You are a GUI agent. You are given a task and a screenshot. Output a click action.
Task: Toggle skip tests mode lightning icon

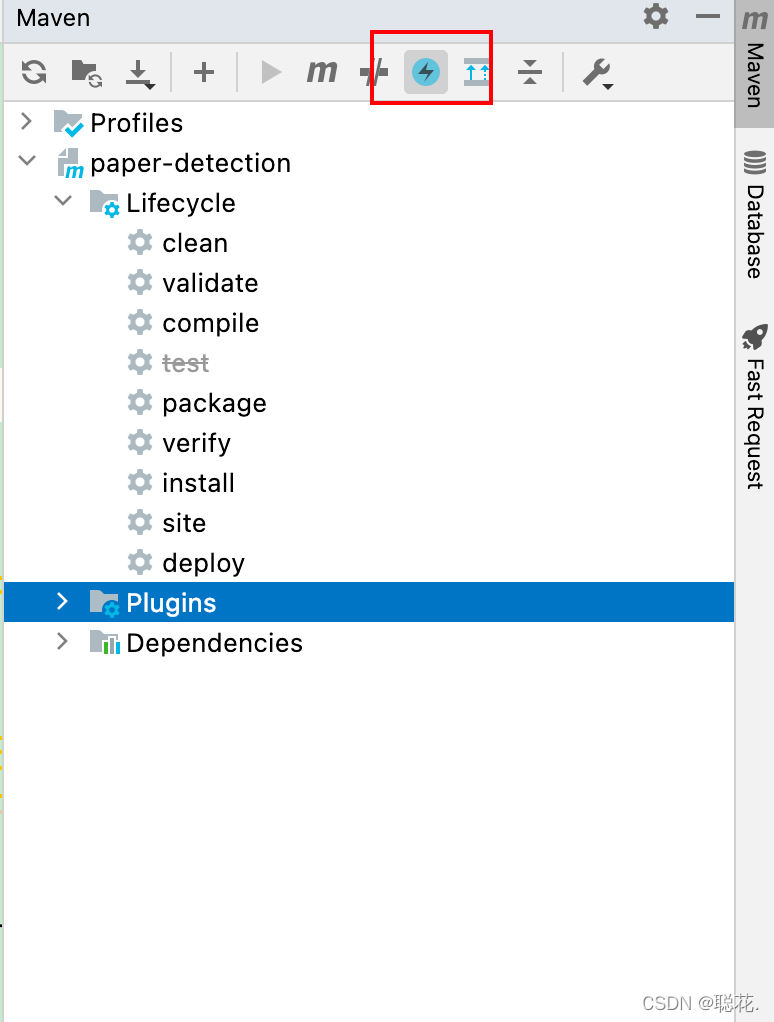coord(425,72)
